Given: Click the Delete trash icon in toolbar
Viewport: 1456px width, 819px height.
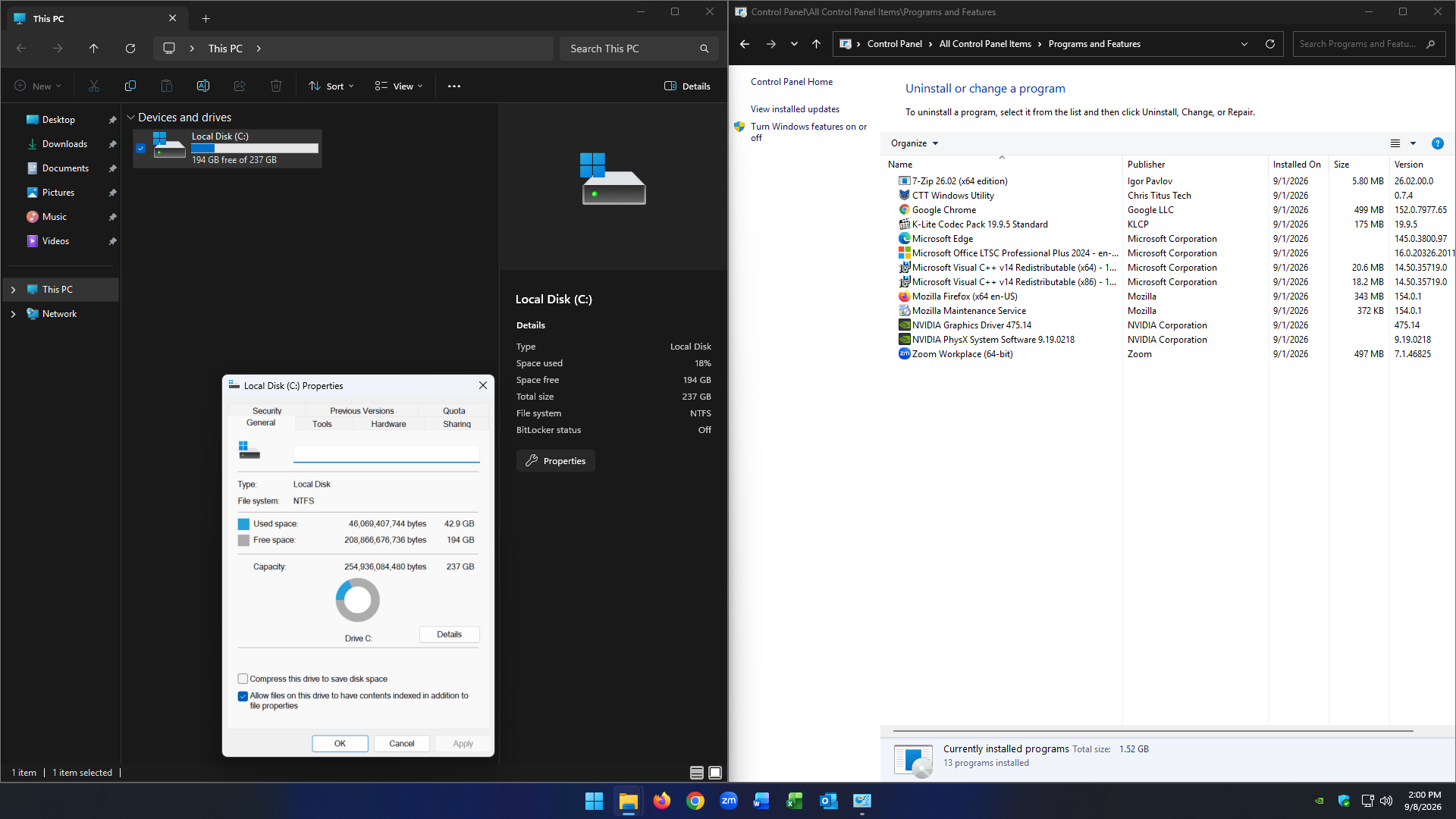Looking at the screenshot, I should 276,86.
